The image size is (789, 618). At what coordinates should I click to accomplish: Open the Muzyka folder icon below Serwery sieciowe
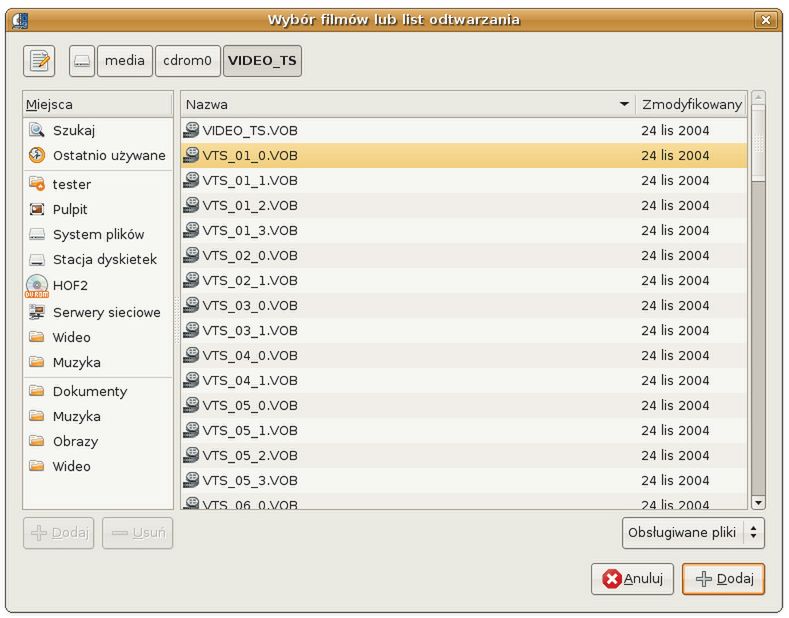tap(37, 362)
